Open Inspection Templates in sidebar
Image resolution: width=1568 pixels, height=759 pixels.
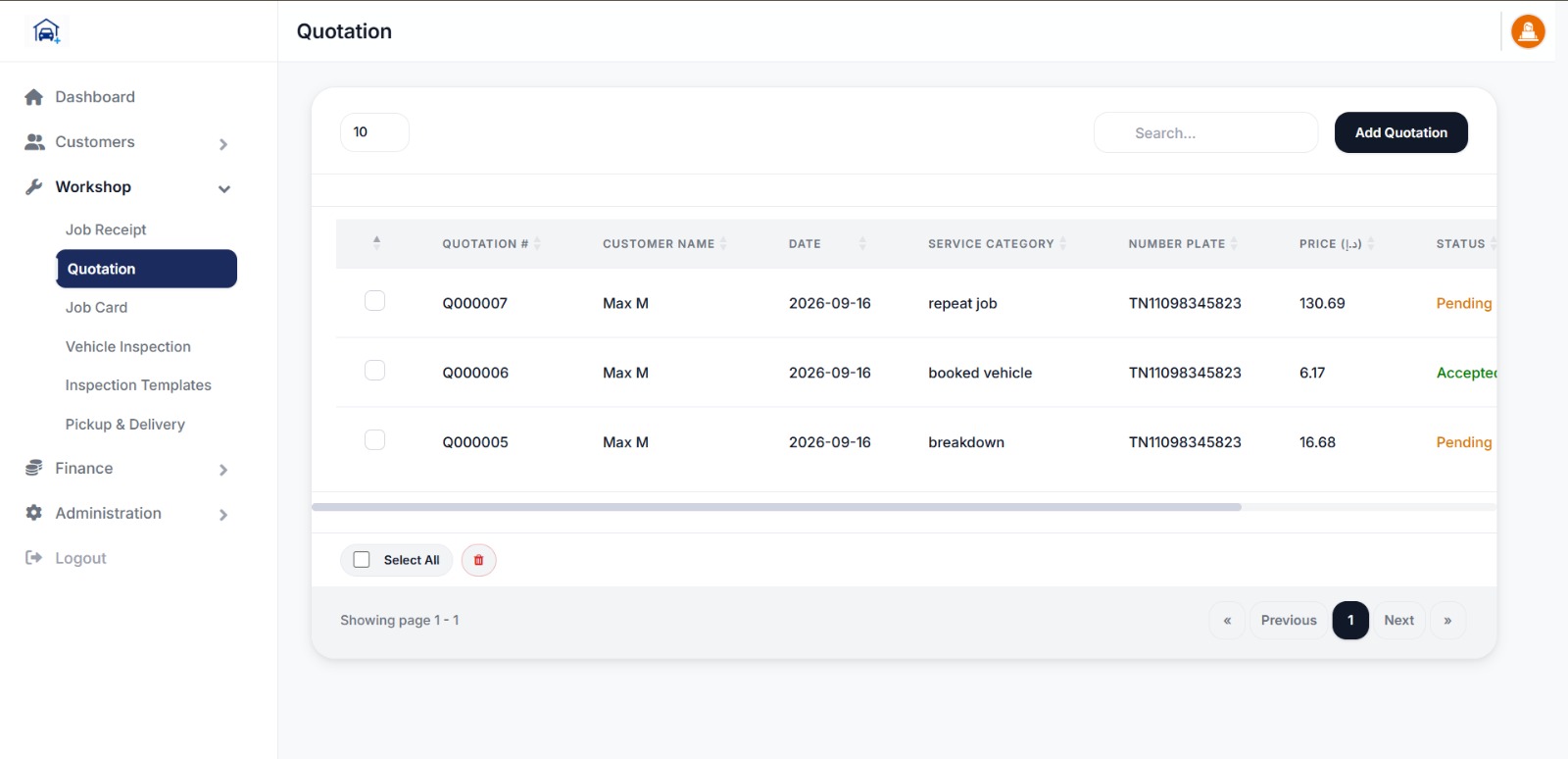(138, 385)
